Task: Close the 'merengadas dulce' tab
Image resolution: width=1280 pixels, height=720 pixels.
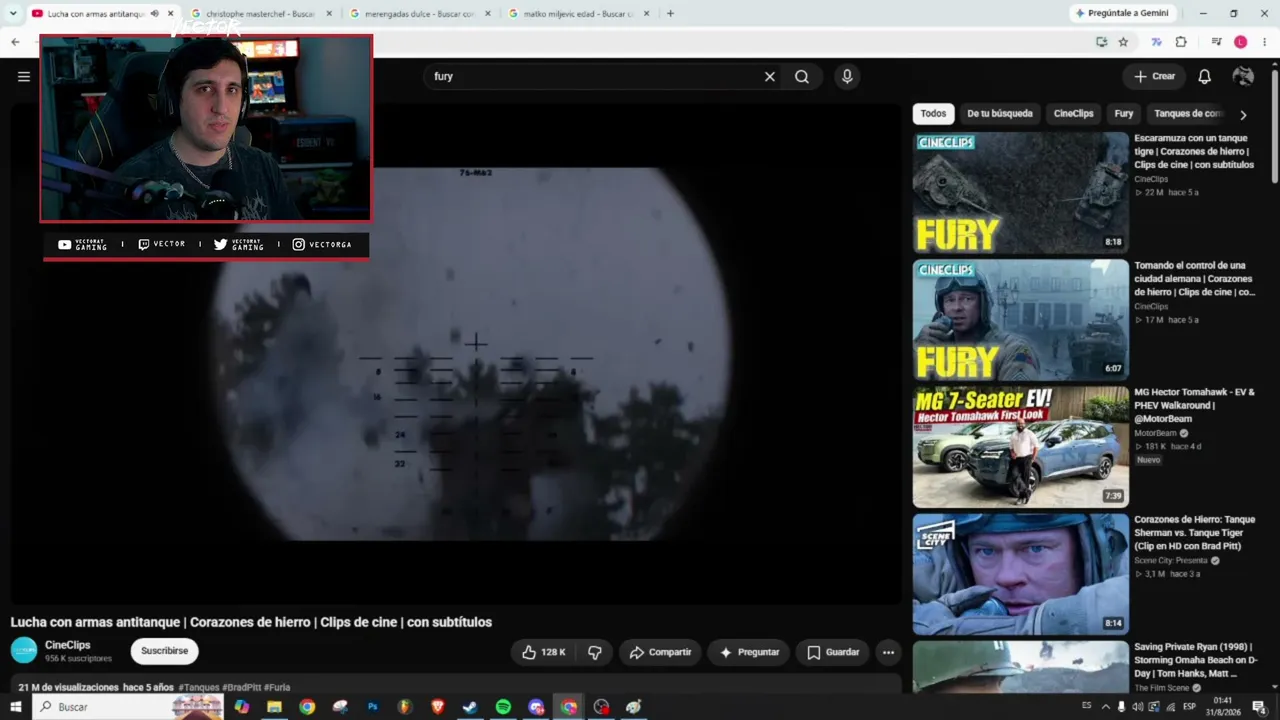Action: click(488, 14)
